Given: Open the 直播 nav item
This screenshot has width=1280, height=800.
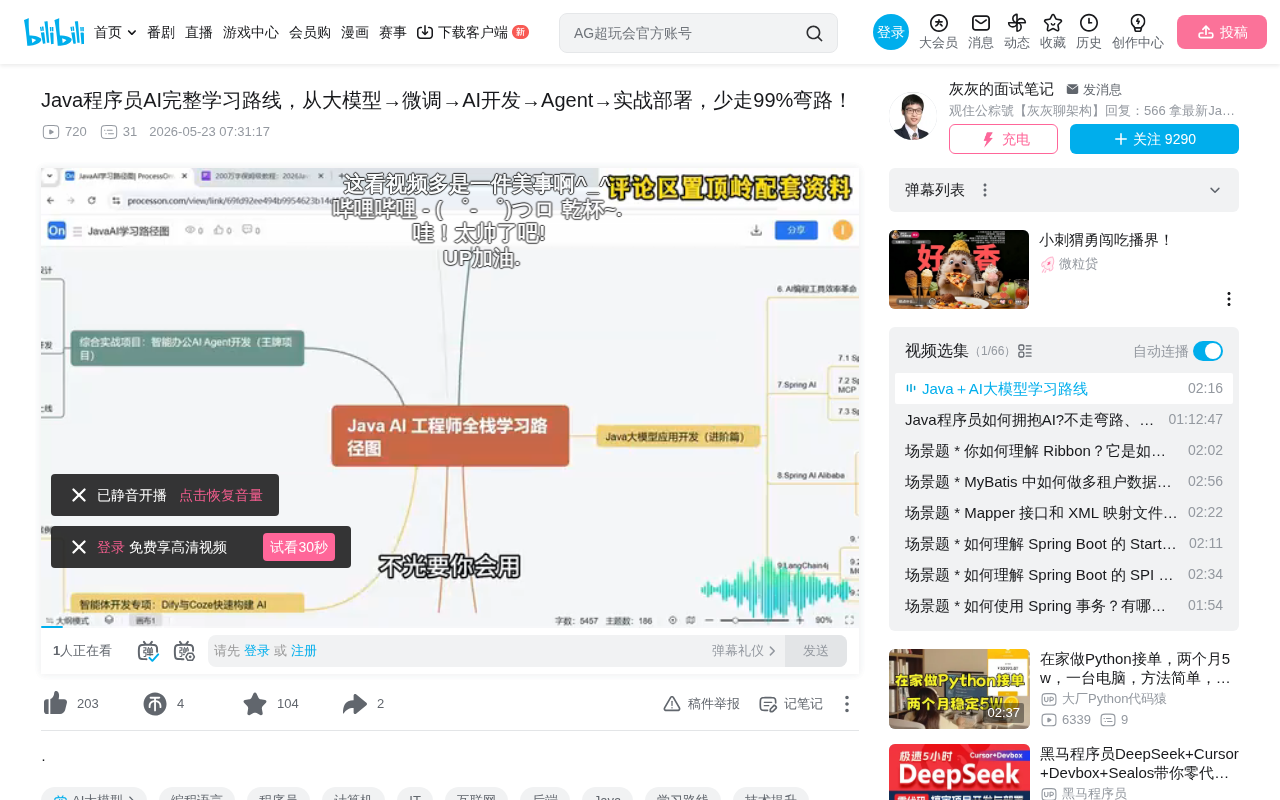Looking at the screenshot, I should (199, 32).
